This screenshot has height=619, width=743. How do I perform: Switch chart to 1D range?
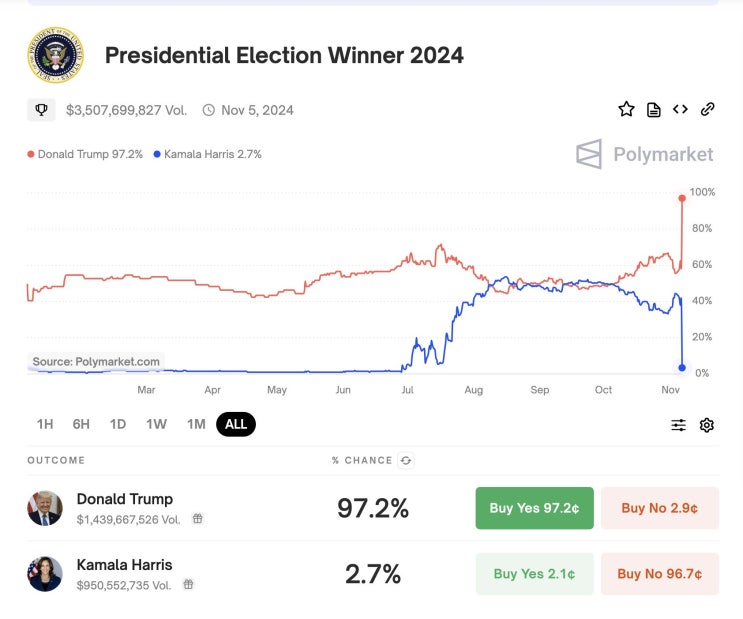(x=118, y=424)
